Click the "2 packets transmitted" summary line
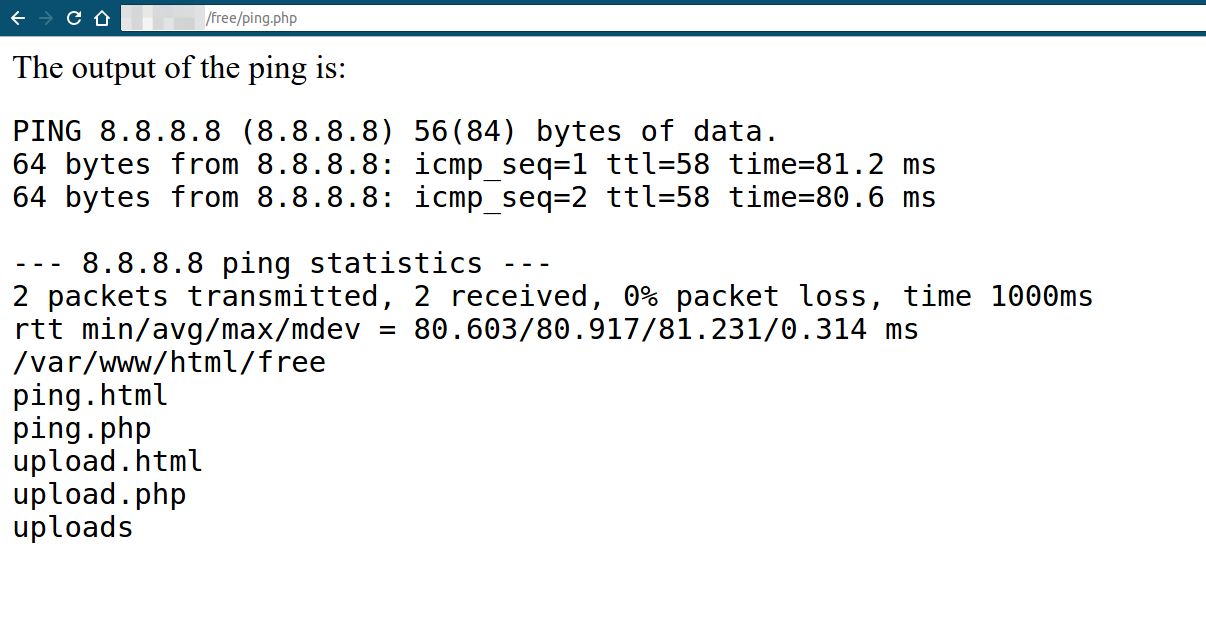Screen dimensions: 1206x620 click(553, 296)
